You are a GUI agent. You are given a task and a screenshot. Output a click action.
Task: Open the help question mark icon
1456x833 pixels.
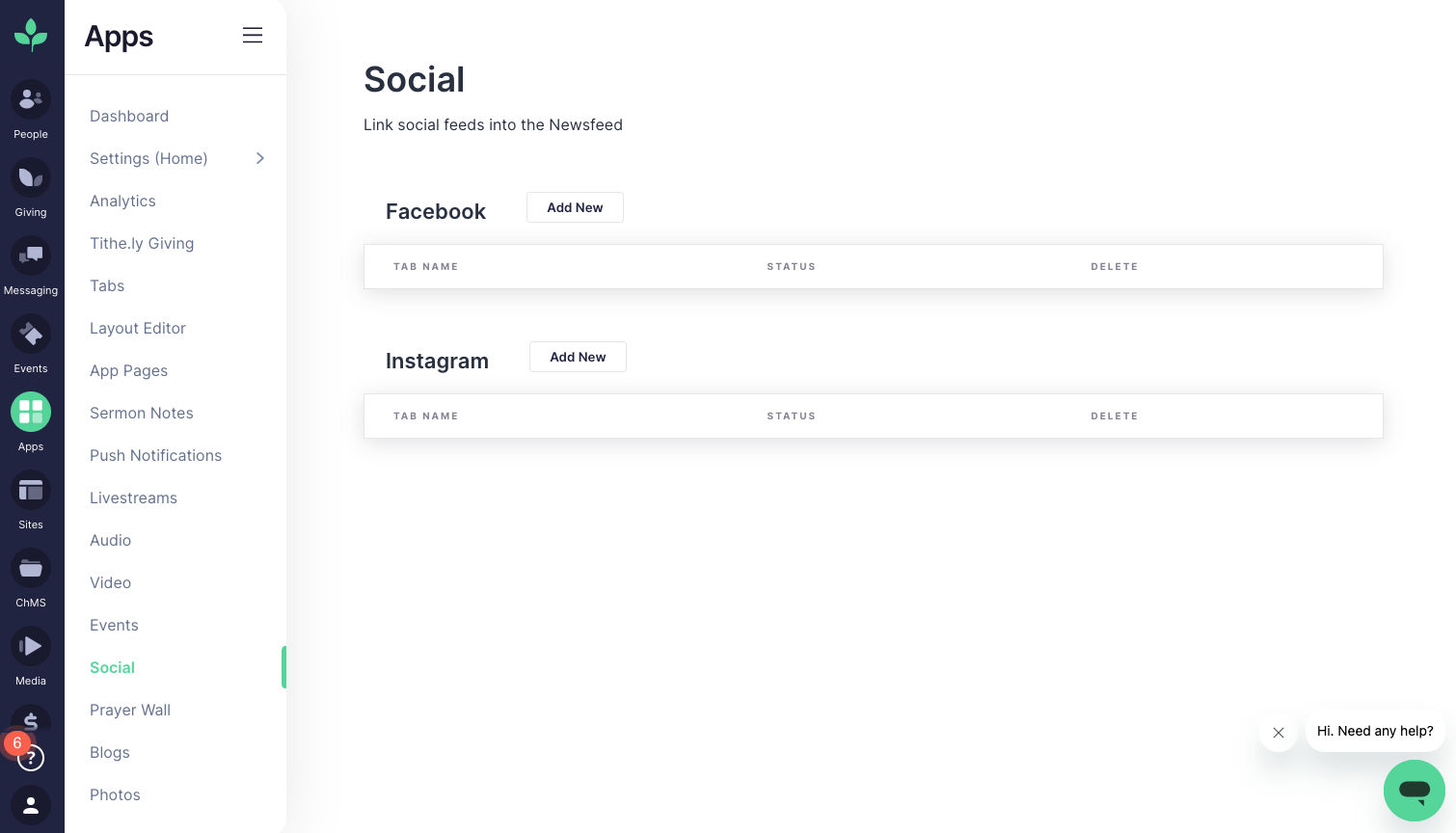tap(32, 759)
